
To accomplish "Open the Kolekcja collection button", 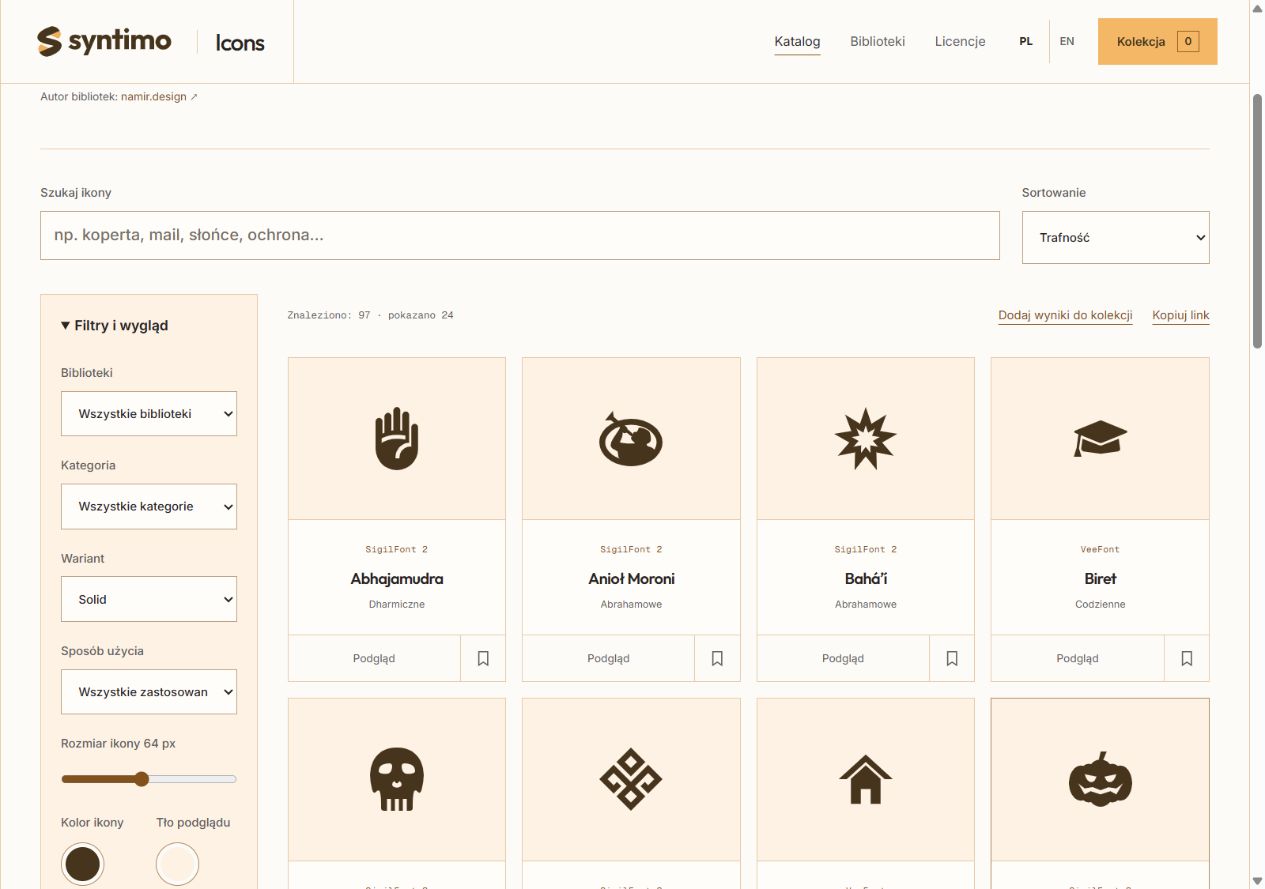I will [1157, 42].
